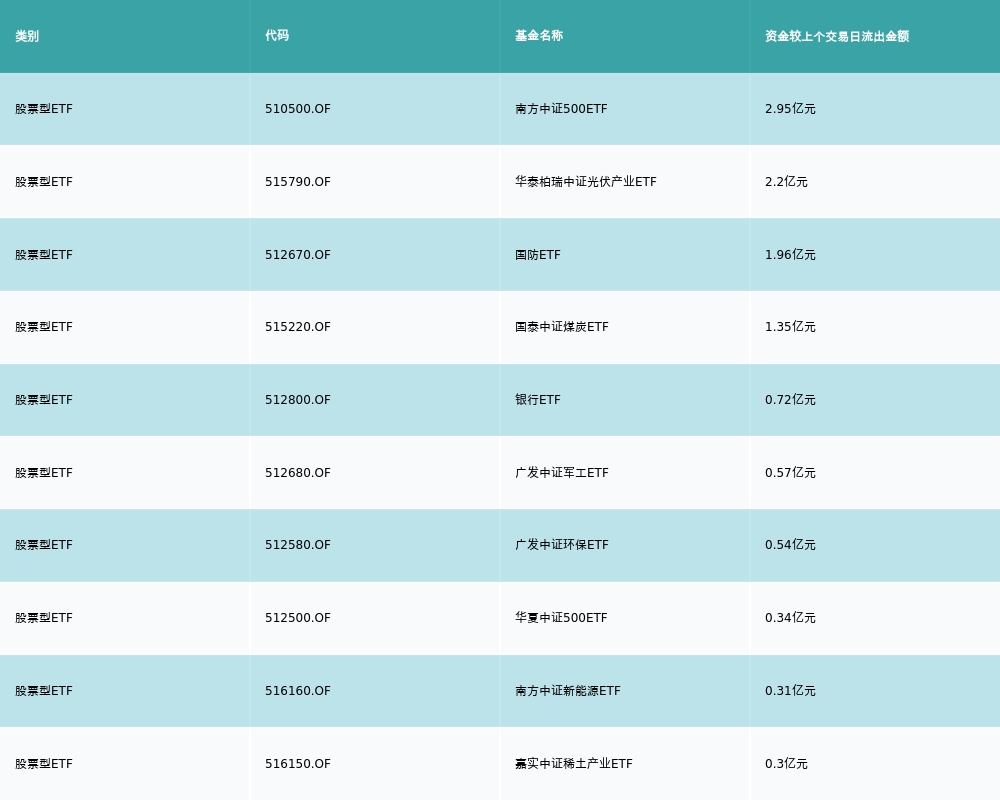This screenshot has width=1000, height=800.
Task: Select code 515220.OF
Action: click(x=298, y=327)
